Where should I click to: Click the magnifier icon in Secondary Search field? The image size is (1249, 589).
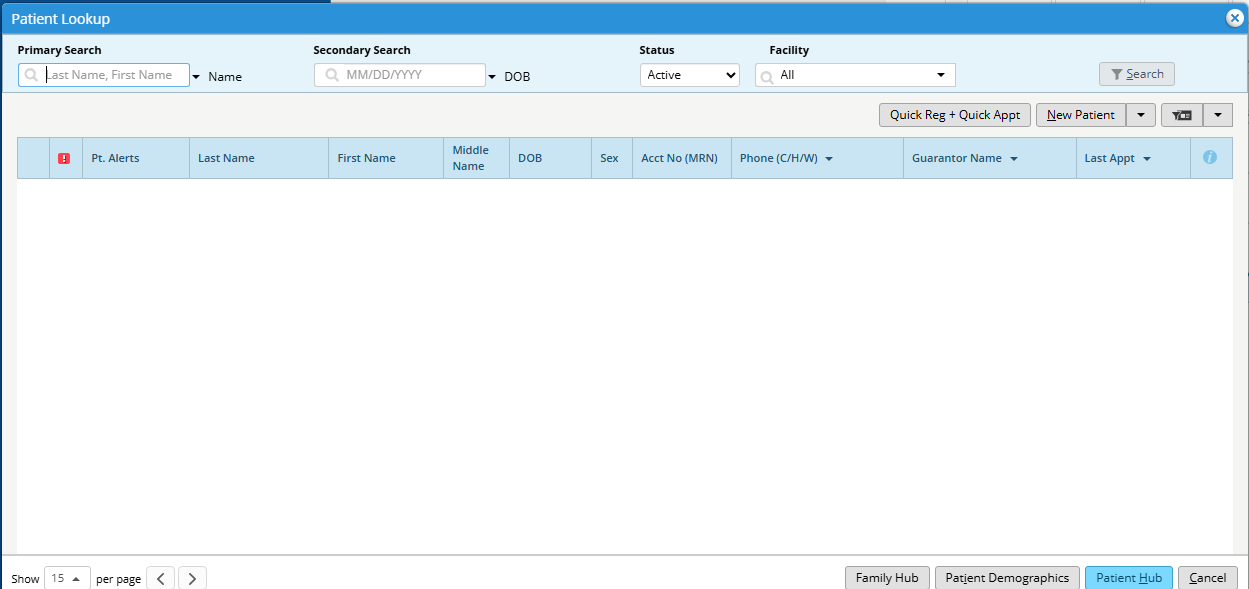(x=332, y=75)
